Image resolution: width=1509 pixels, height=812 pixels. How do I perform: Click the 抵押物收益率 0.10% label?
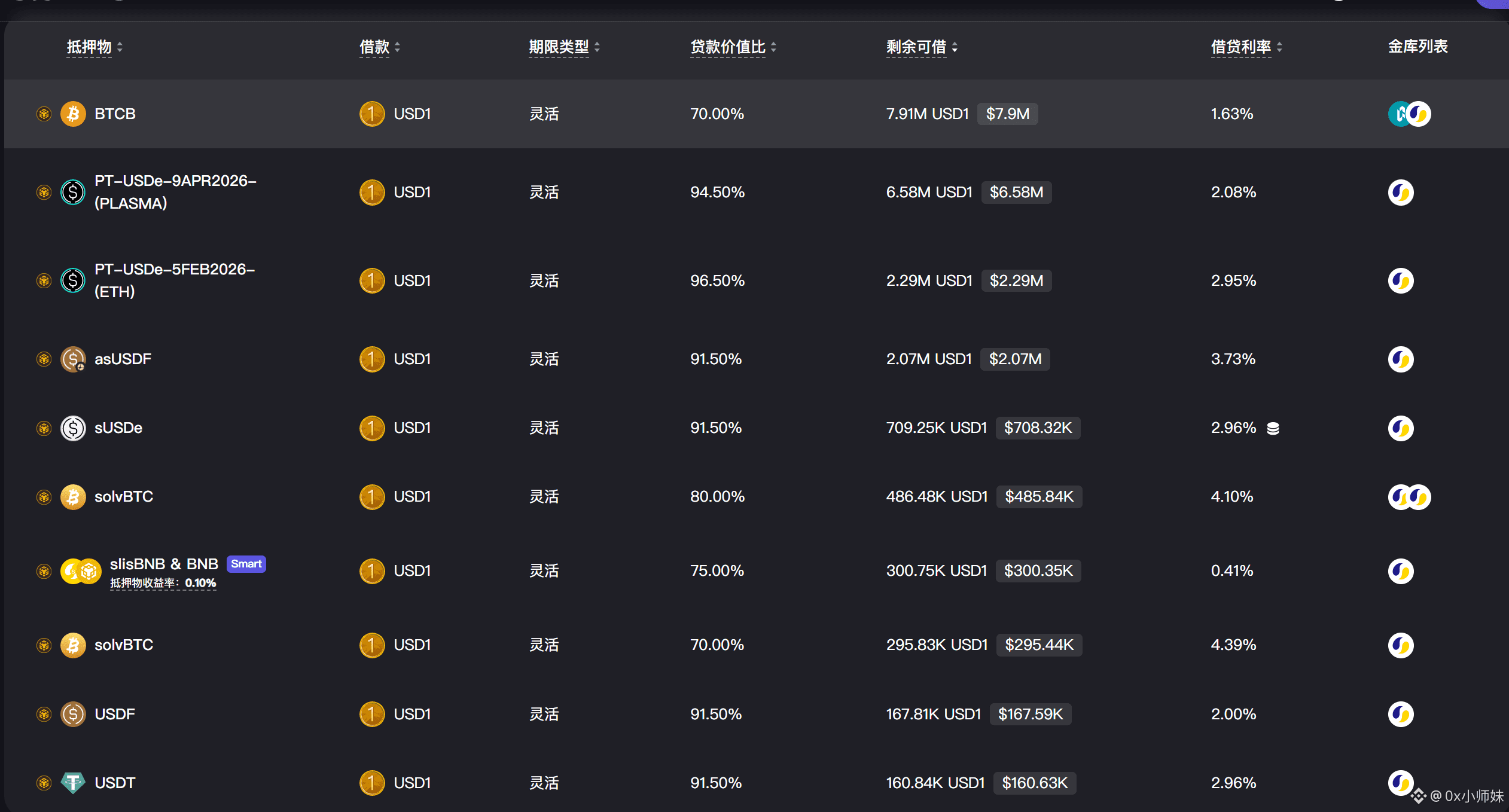coord(163,583)
